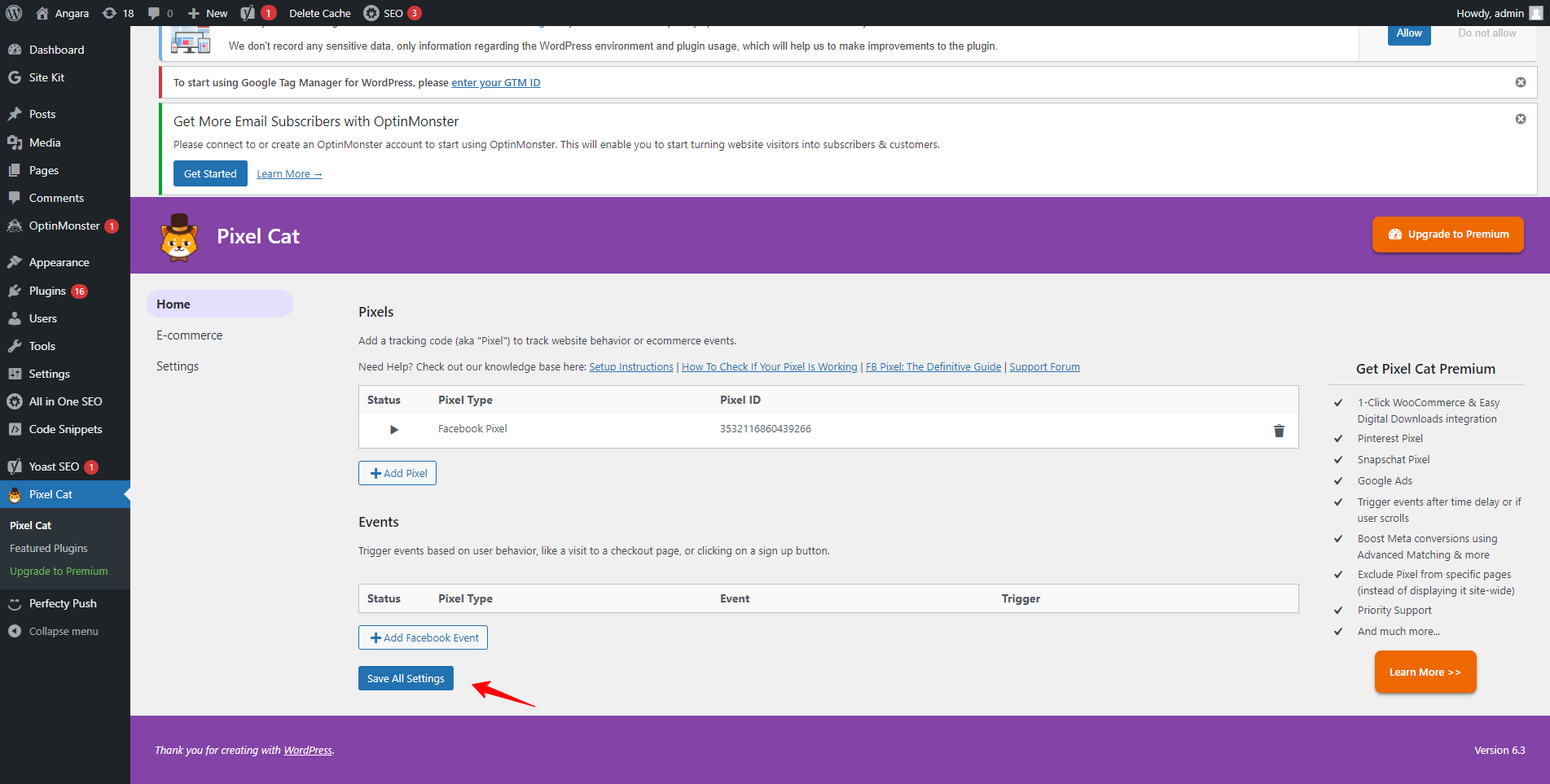Click the Pixel Cat mascot logo
1550x784 pixels.
(x=179, y=237)
